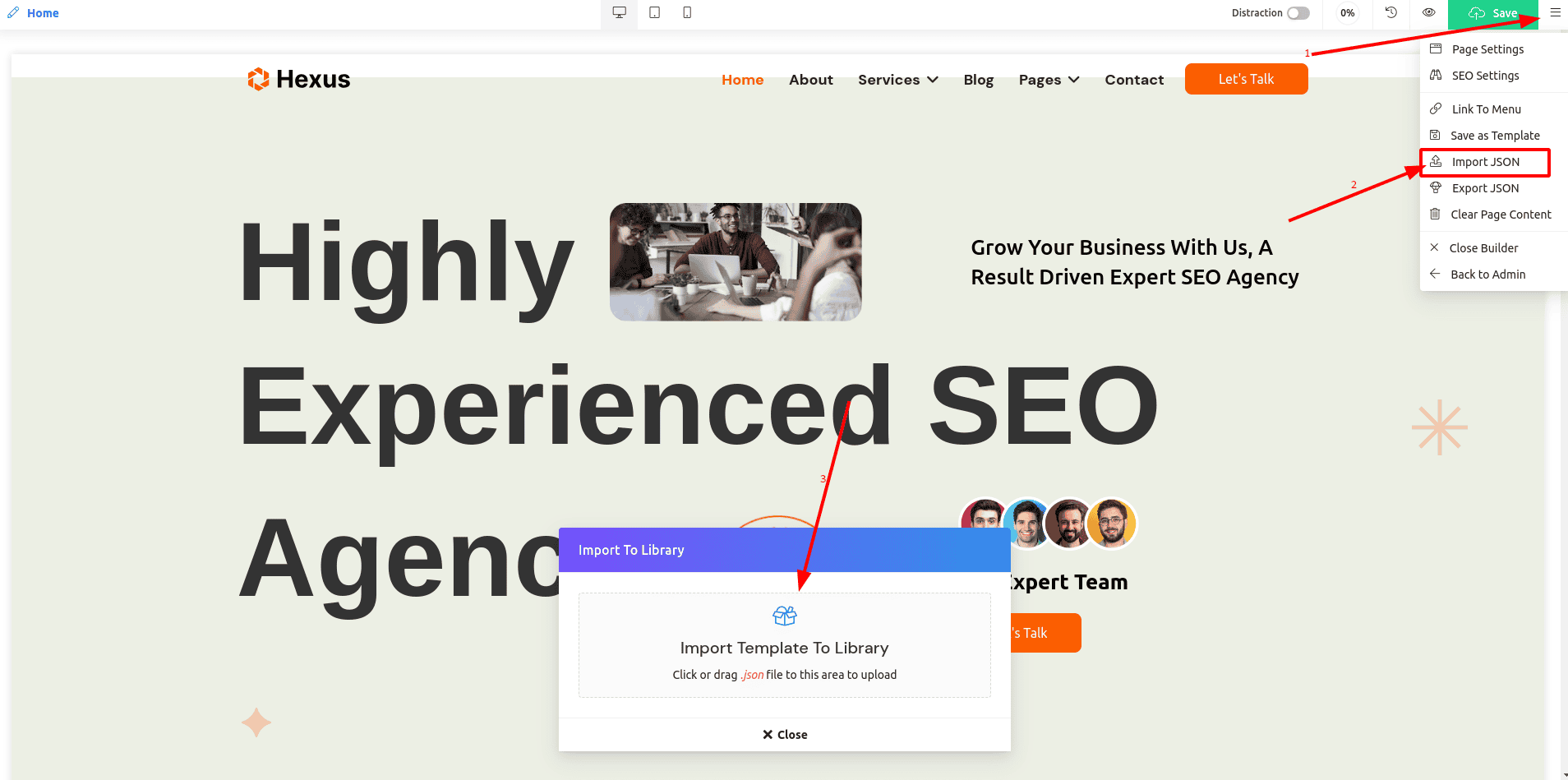This screenshot has height=780, width=1568.
Task: Open revision history icon
Action: click(1390, 12)
